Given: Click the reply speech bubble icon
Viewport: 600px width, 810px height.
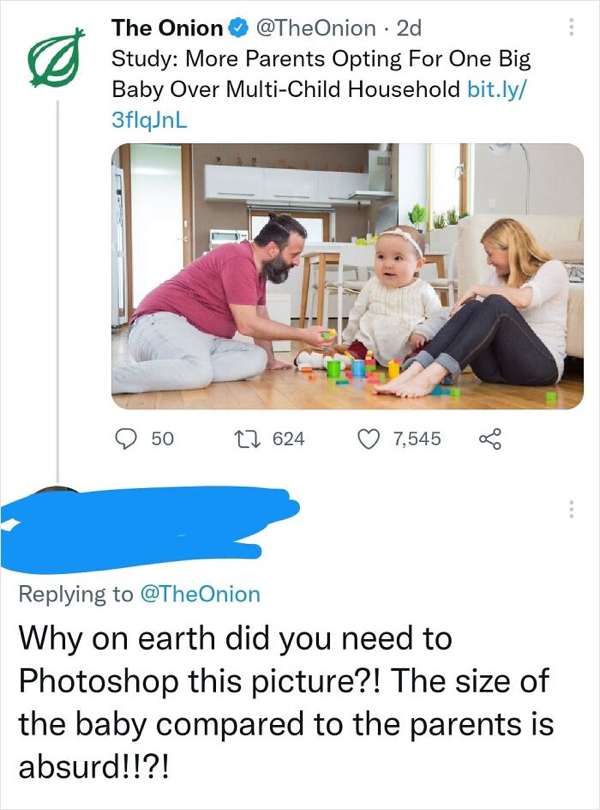Looking at the screenshot, I should [x=126, y=438].
